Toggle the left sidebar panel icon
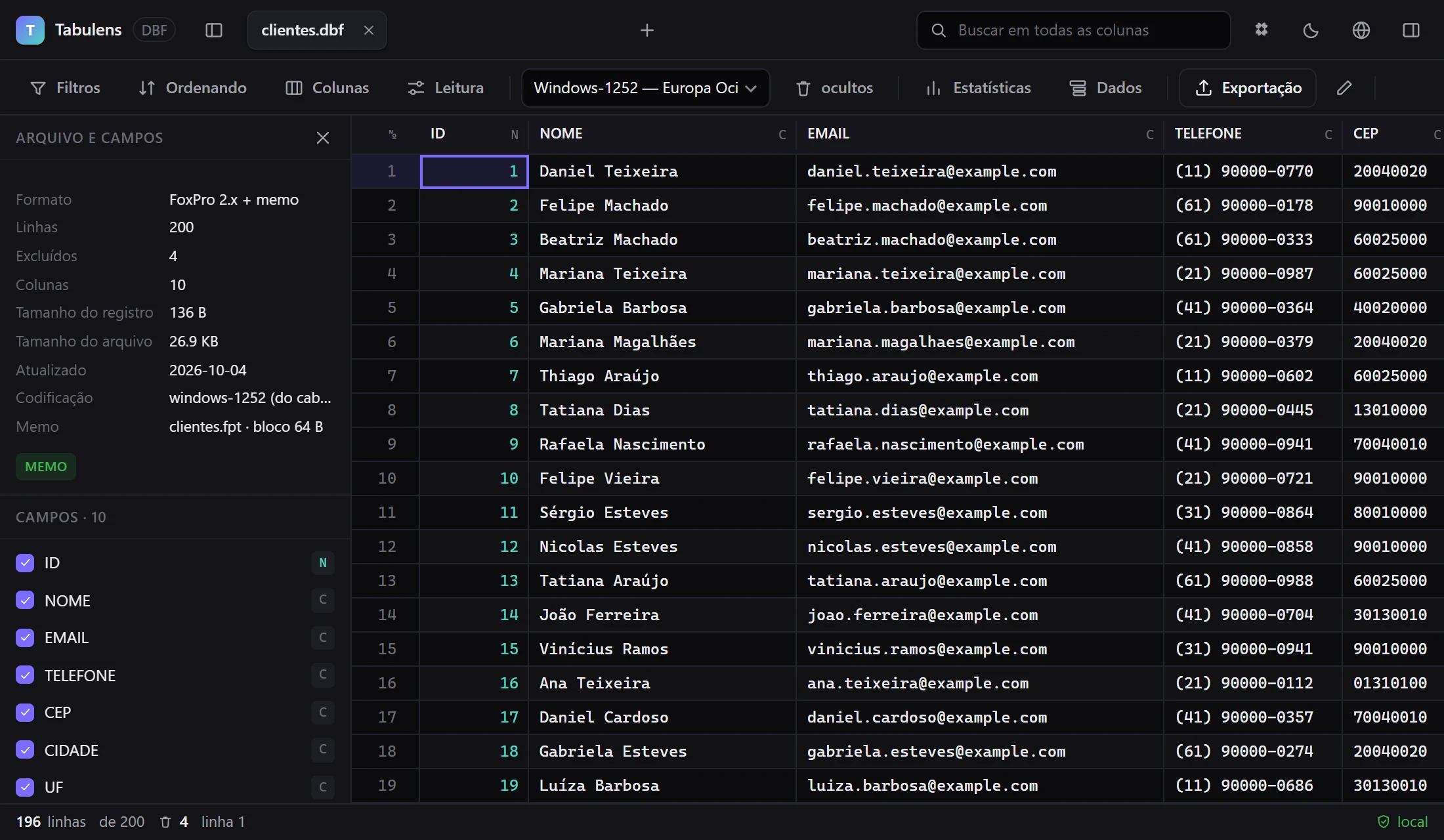Image resolution: width=1444 pixels, height=840 pixels. point(214,30)
